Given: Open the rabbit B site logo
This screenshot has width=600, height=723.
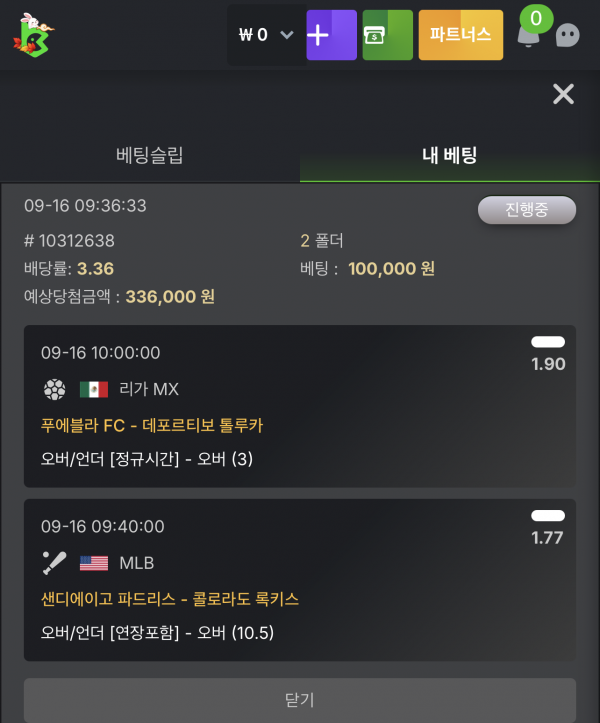Looking at the screenshot, I should click(x=33, y=35).
